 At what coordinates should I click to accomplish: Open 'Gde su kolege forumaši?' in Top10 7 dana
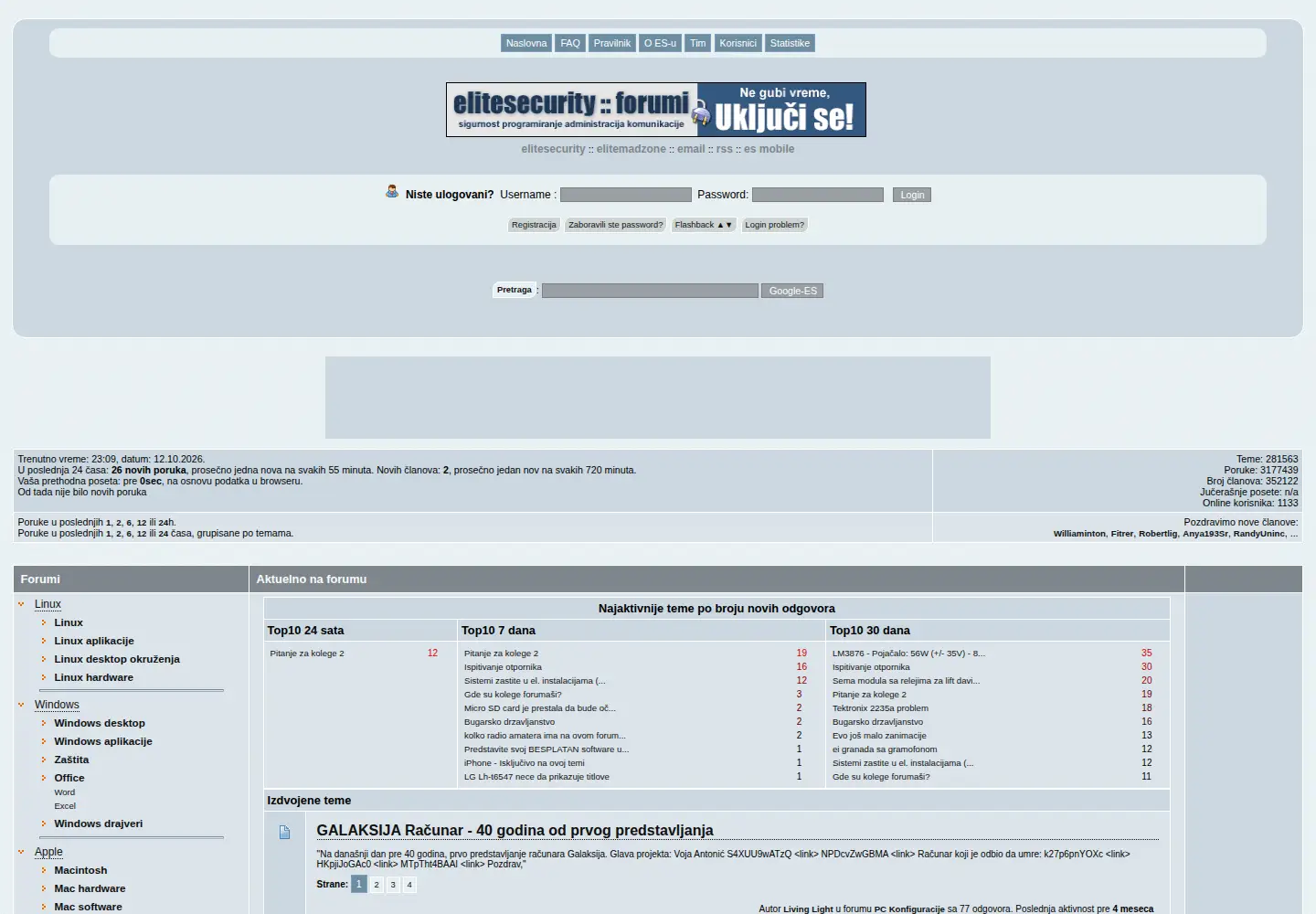513,695
